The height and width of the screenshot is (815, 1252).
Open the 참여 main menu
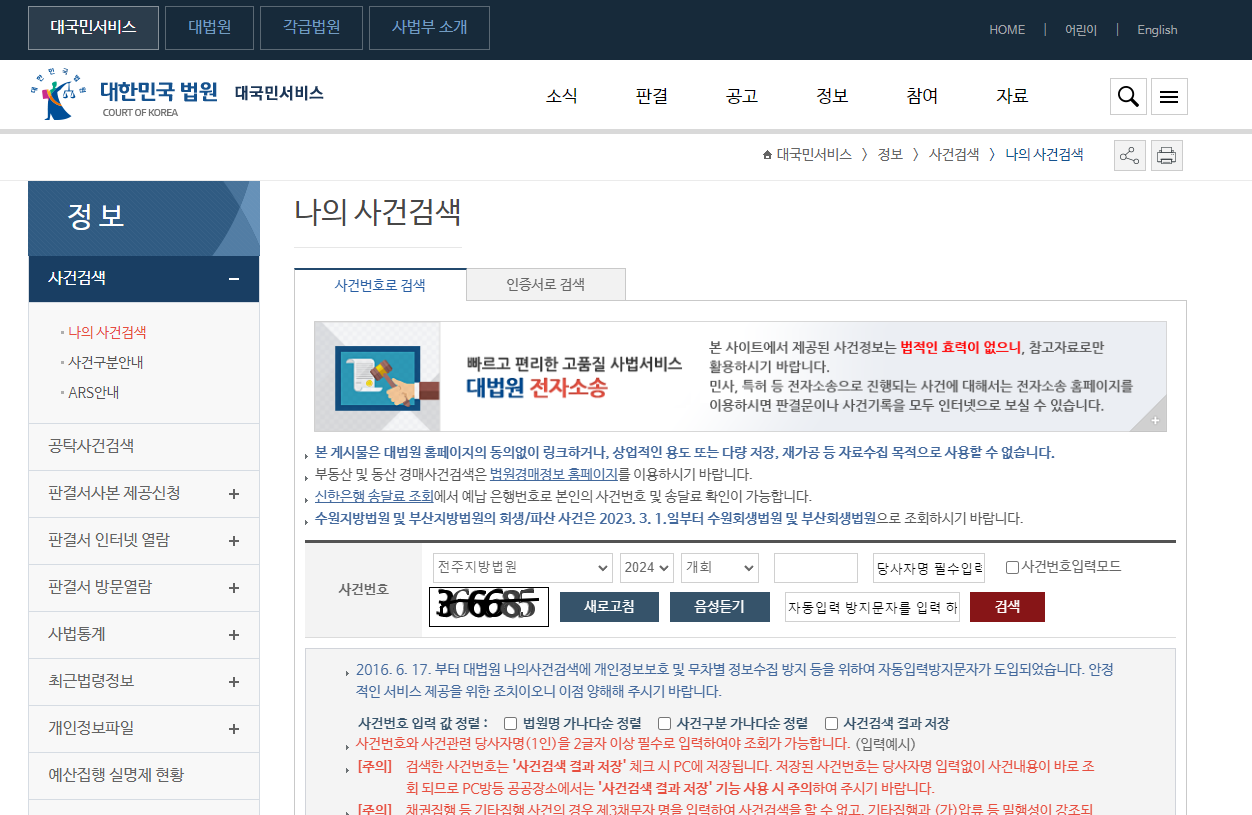(x=922, y=96)
